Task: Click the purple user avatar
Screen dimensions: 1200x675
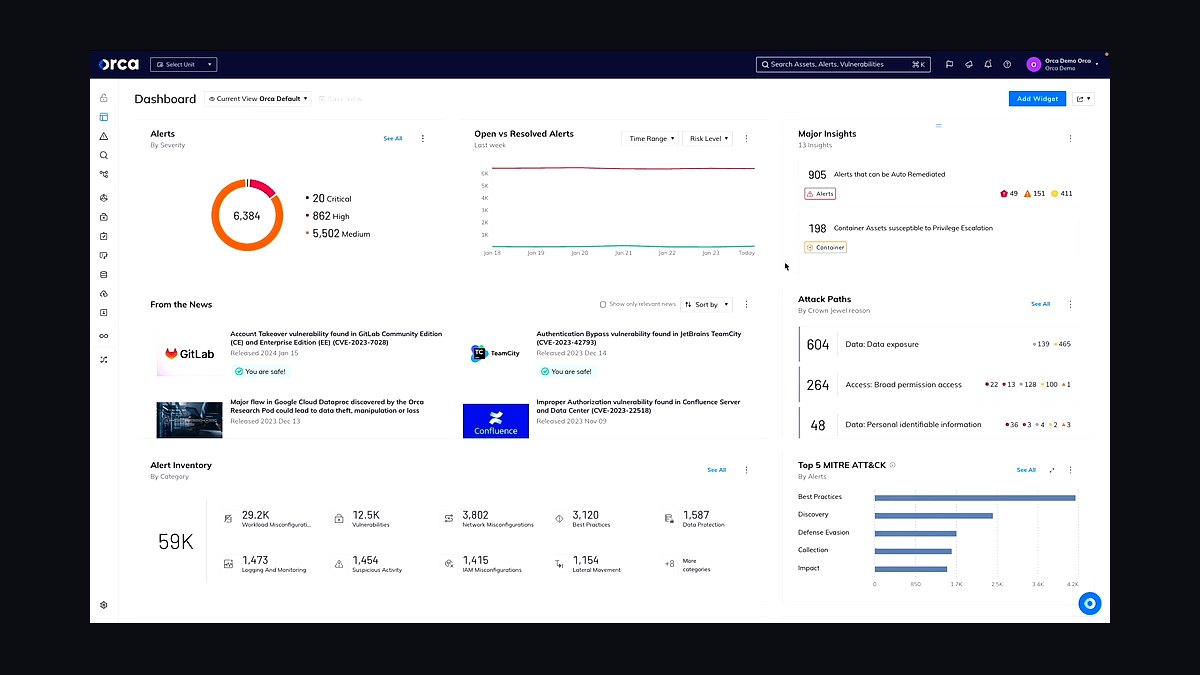Action: [1034, 64]
